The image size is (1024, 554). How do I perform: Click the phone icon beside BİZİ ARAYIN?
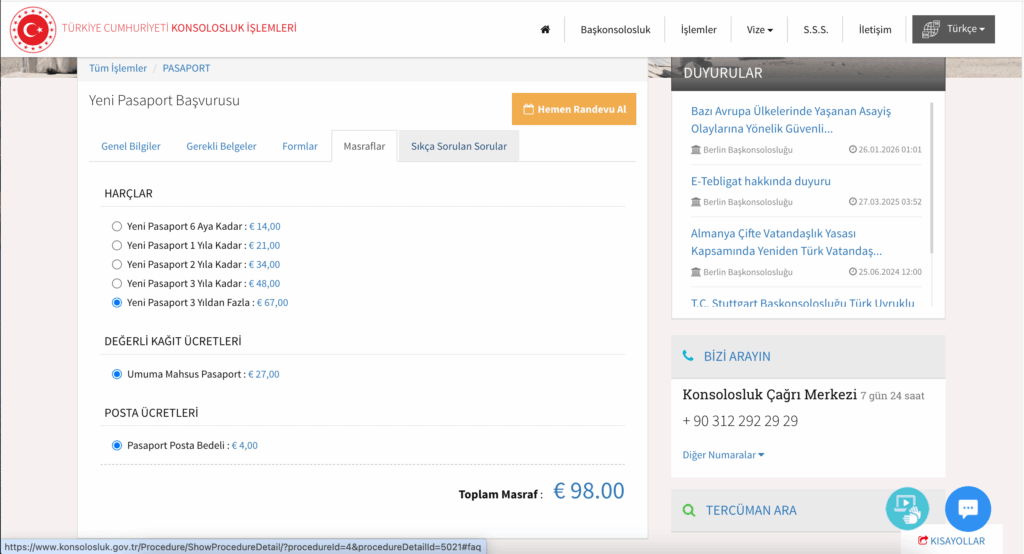pos(688,356)
